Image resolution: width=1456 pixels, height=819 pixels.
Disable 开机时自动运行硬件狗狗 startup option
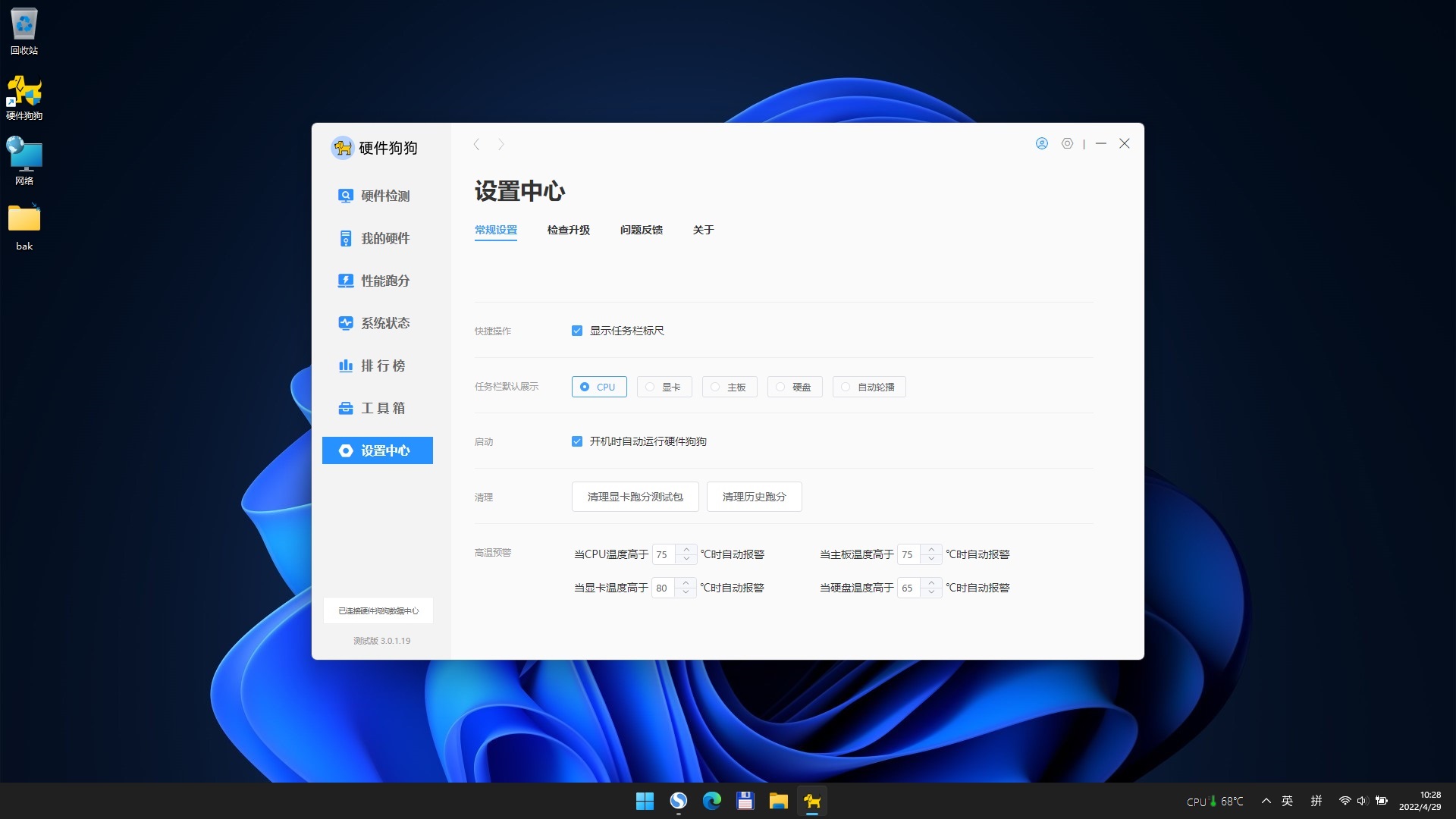[x=577, y=441]
